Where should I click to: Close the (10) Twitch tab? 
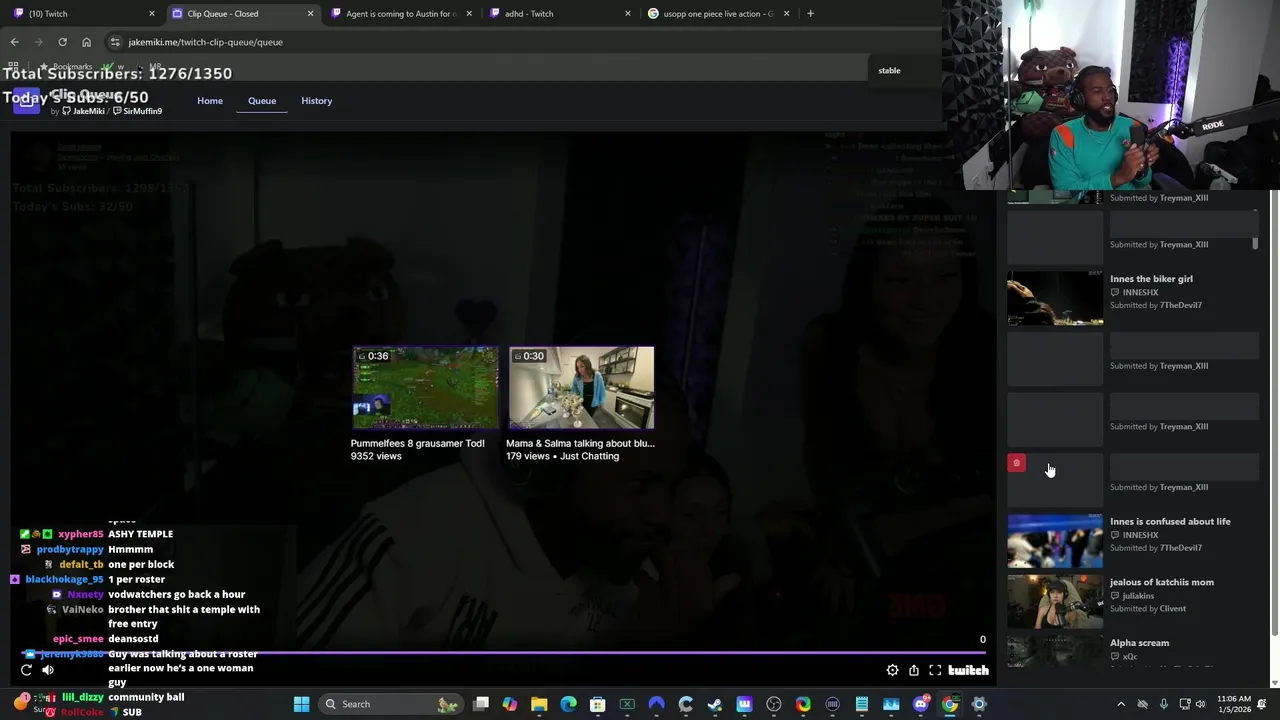[x=152, y=13]
